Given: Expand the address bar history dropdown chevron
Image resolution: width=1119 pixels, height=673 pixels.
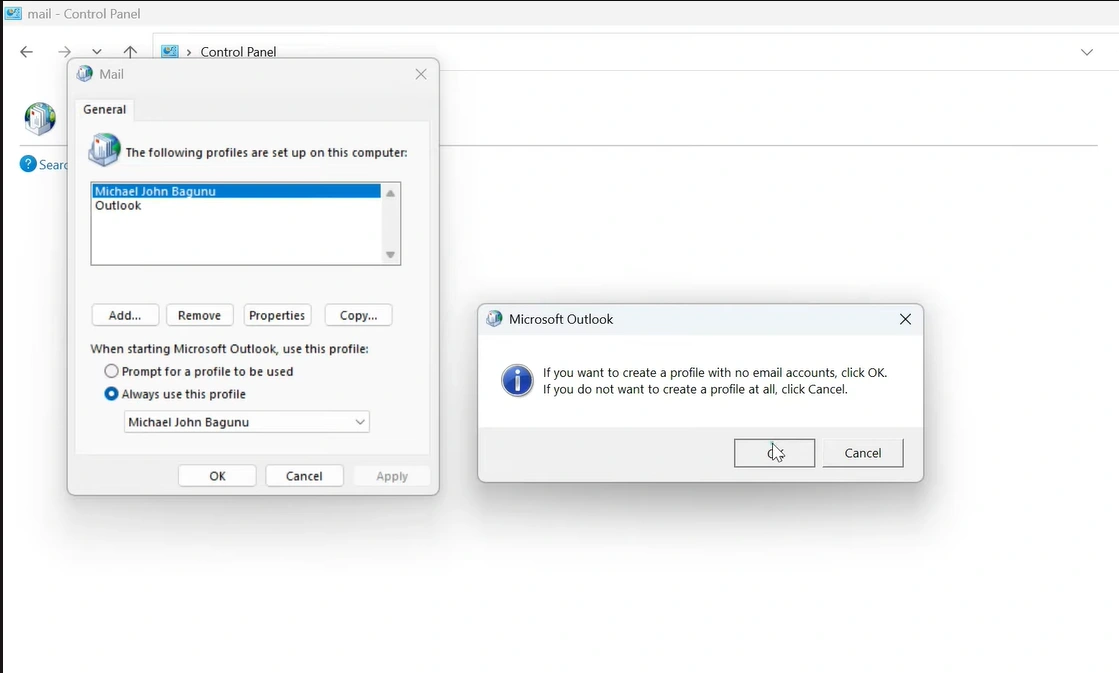Looking at the screenshot, I should tap(1086, 52).
